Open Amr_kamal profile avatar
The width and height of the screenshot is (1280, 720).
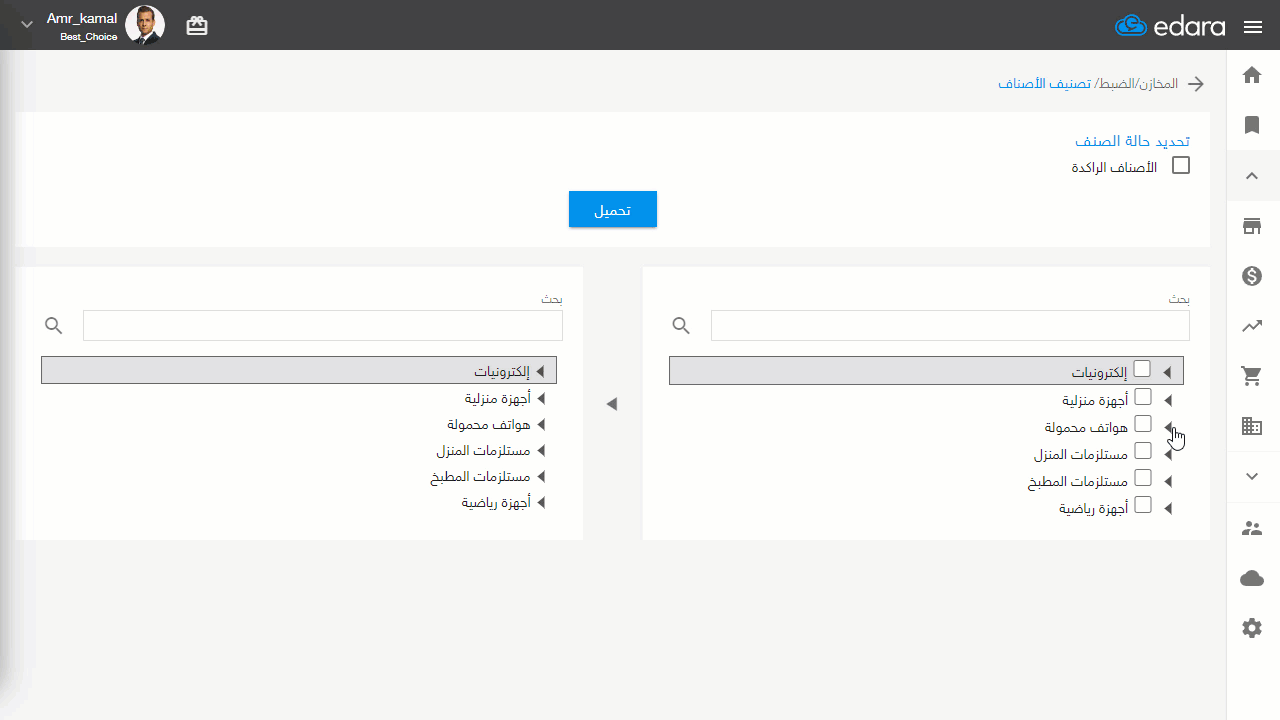point(145,26)
